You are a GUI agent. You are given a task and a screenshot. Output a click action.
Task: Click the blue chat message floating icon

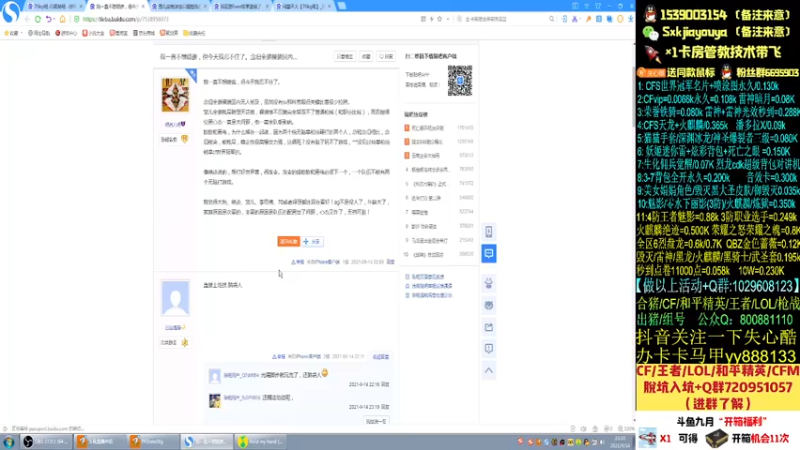pyautogui.click(x=489, y=254)
